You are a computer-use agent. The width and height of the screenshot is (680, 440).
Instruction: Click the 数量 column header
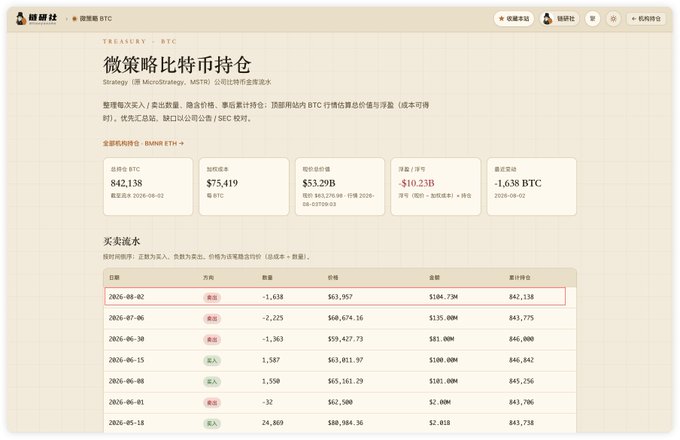pyautogui.click(x=267, y=277)
